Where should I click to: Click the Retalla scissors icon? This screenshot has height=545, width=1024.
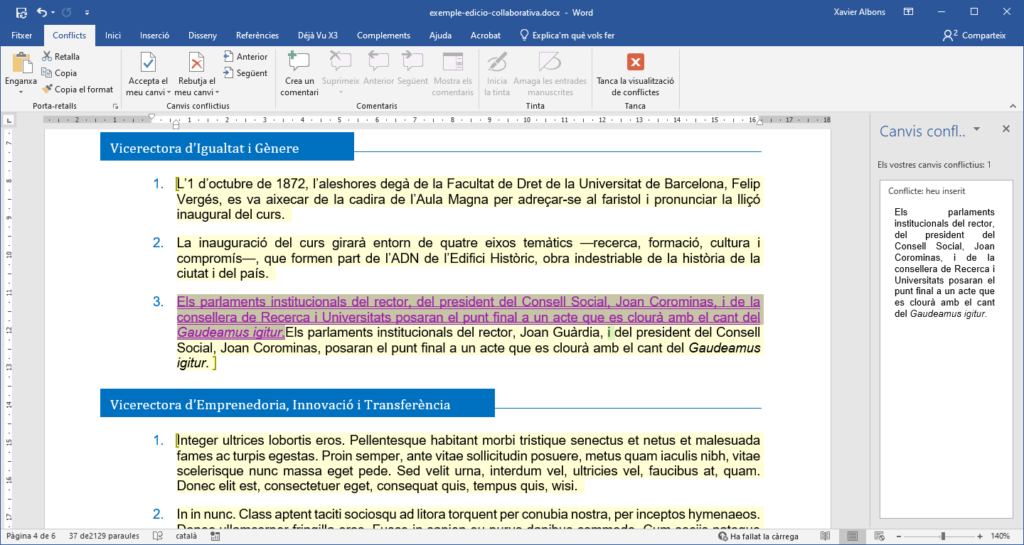47,57
